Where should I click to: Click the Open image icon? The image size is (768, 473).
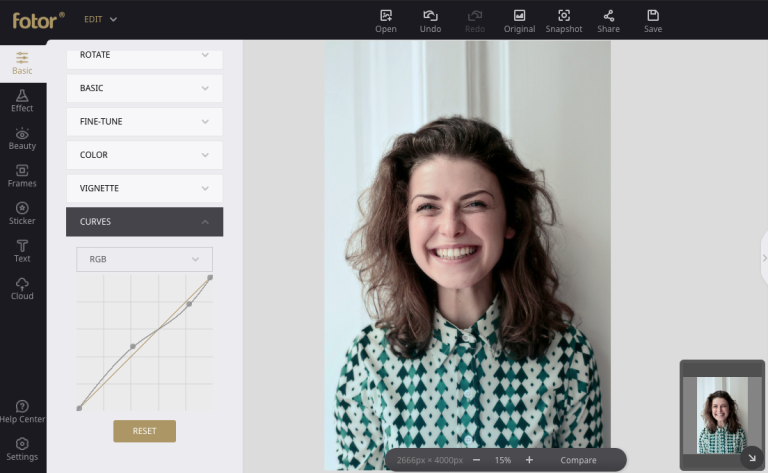385,21
